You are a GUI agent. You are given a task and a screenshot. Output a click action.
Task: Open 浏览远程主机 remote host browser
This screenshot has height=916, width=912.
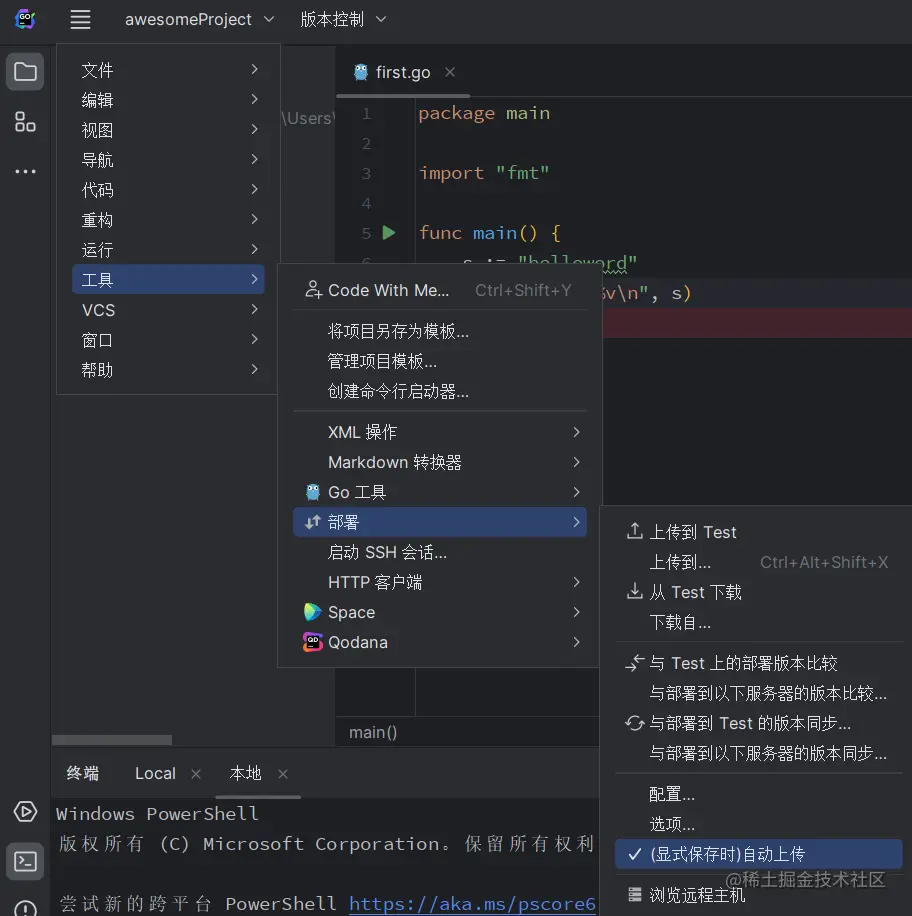click(x=758, y=895)
